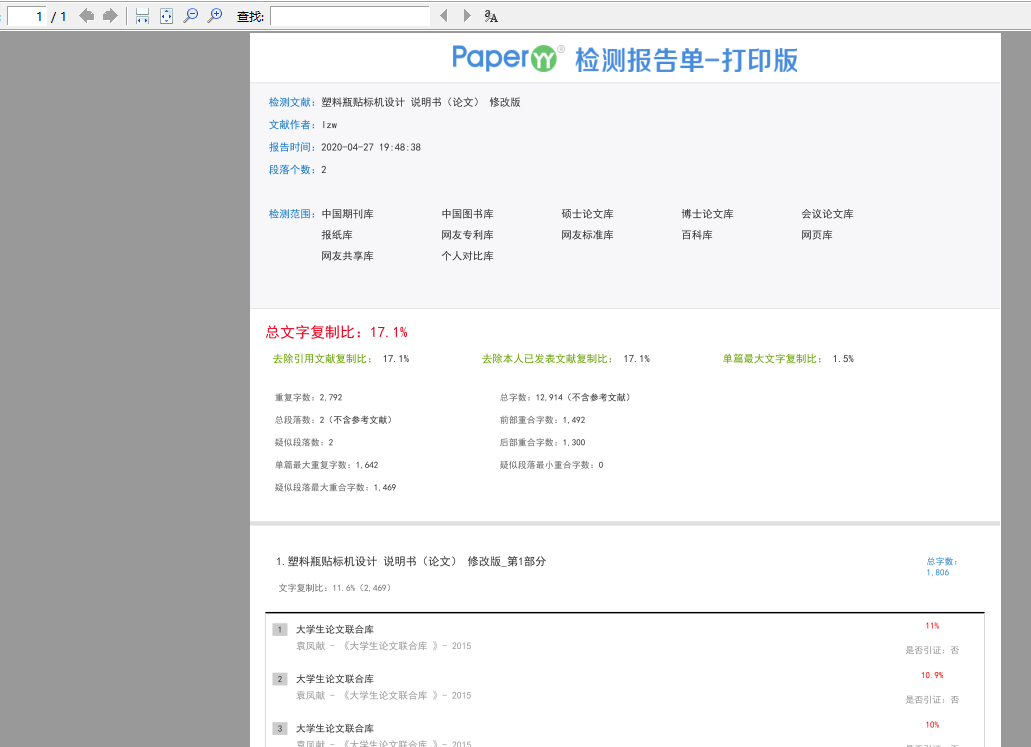1031x747 pixels.
Task: Zoom out with the minus magnifier
Action: pos(191,16)
